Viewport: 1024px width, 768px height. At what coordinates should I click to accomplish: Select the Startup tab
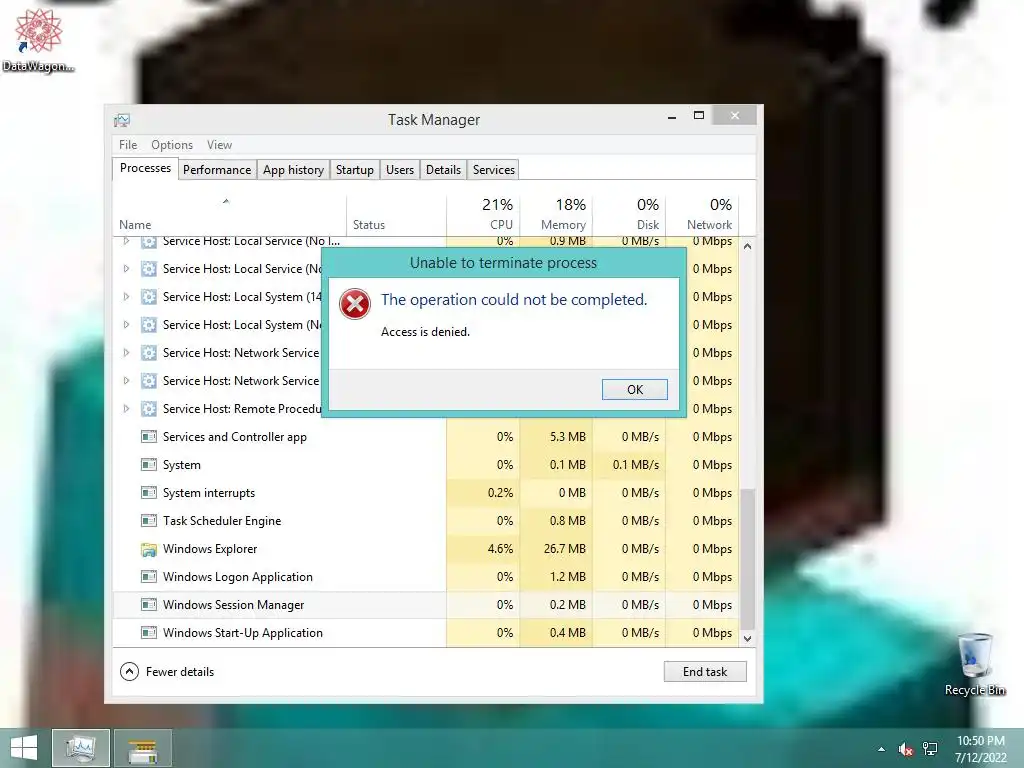coord(355,170)
